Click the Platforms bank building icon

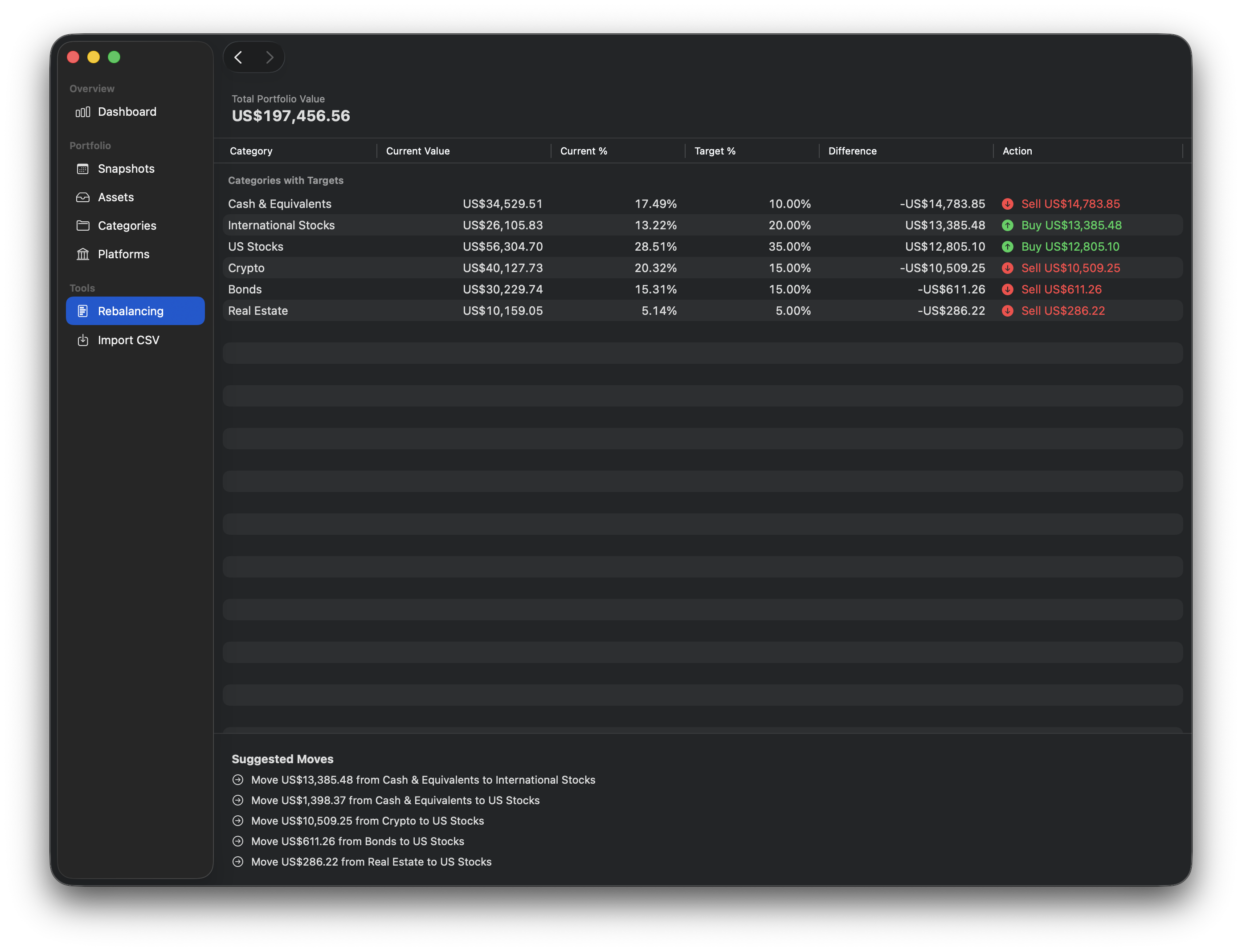(83, 254)
